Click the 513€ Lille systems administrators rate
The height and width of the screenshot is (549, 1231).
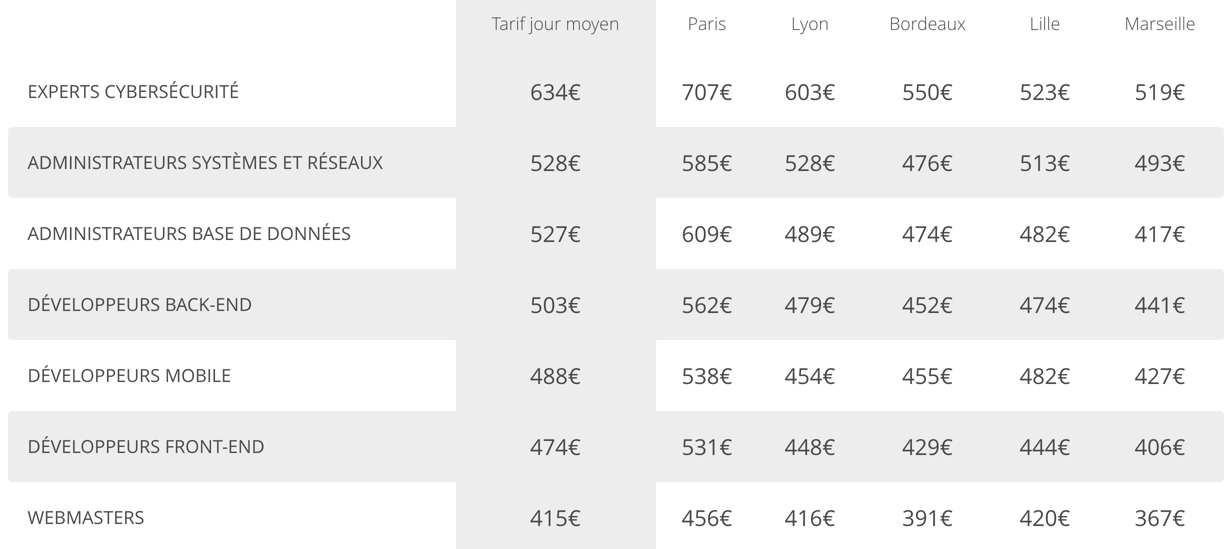pos(1044,164)
